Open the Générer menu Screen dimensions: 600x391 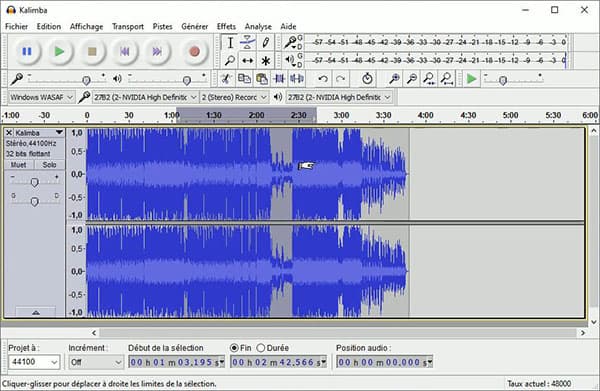pyautogui.click(x=195, y=26)
